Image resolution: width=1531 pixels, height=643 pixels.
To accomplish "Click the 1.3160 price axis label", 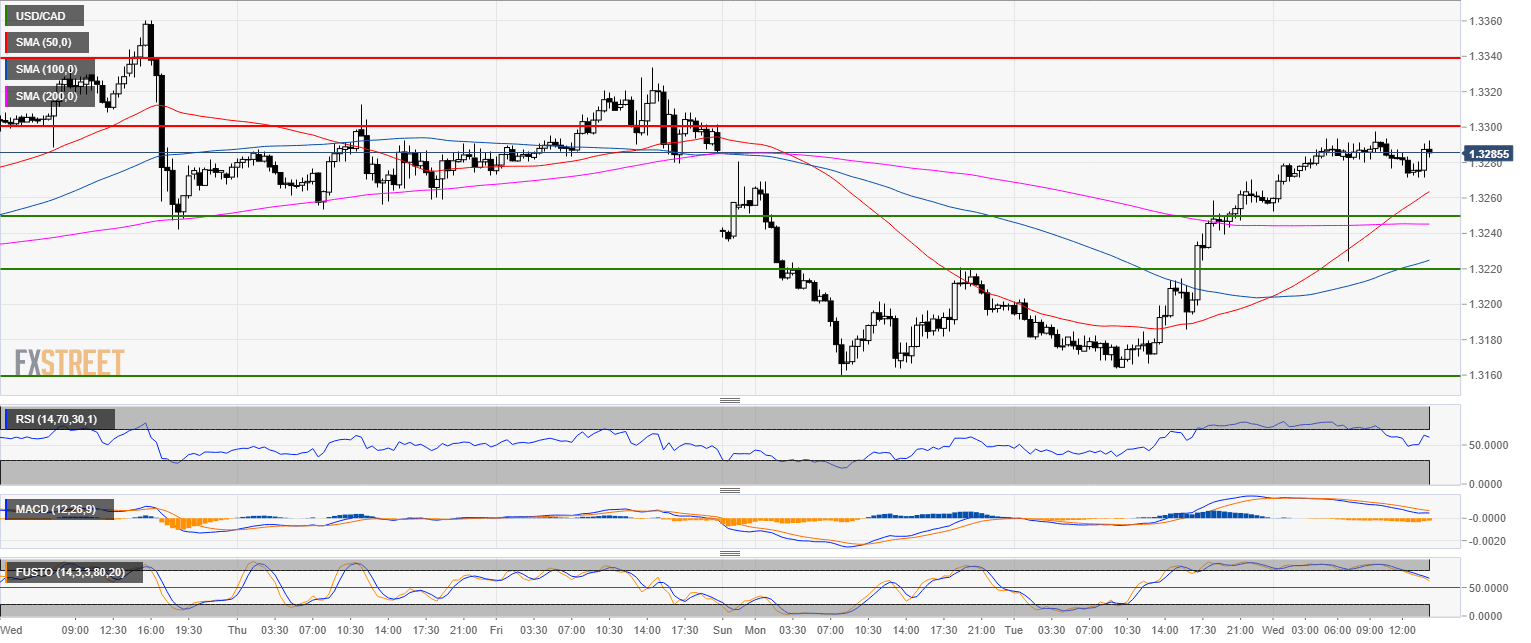I will (x=1483, y=376).
